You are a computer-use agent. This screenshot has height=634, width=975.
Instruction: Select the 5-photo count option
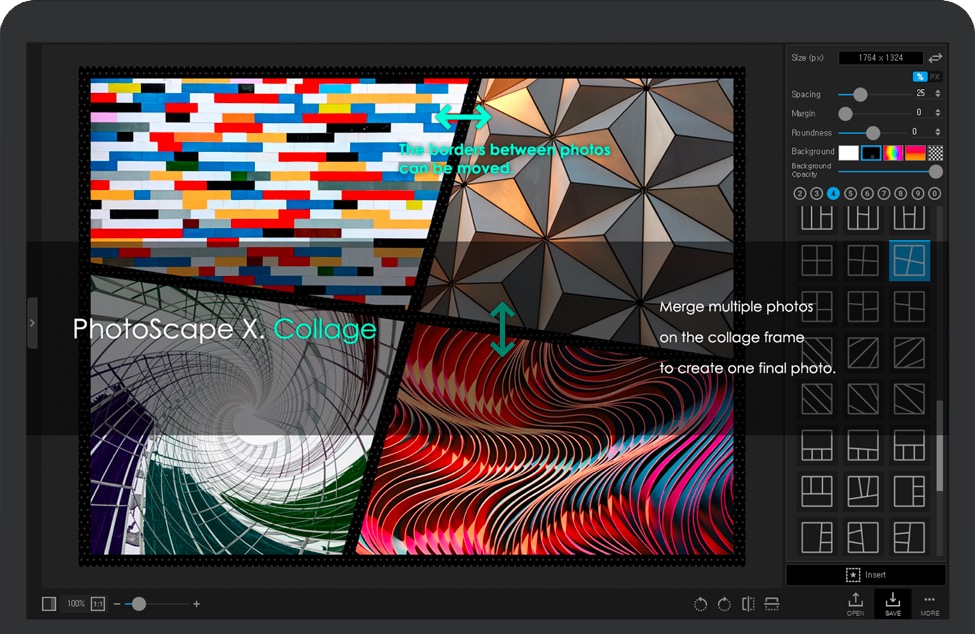[x=850, y=193]
